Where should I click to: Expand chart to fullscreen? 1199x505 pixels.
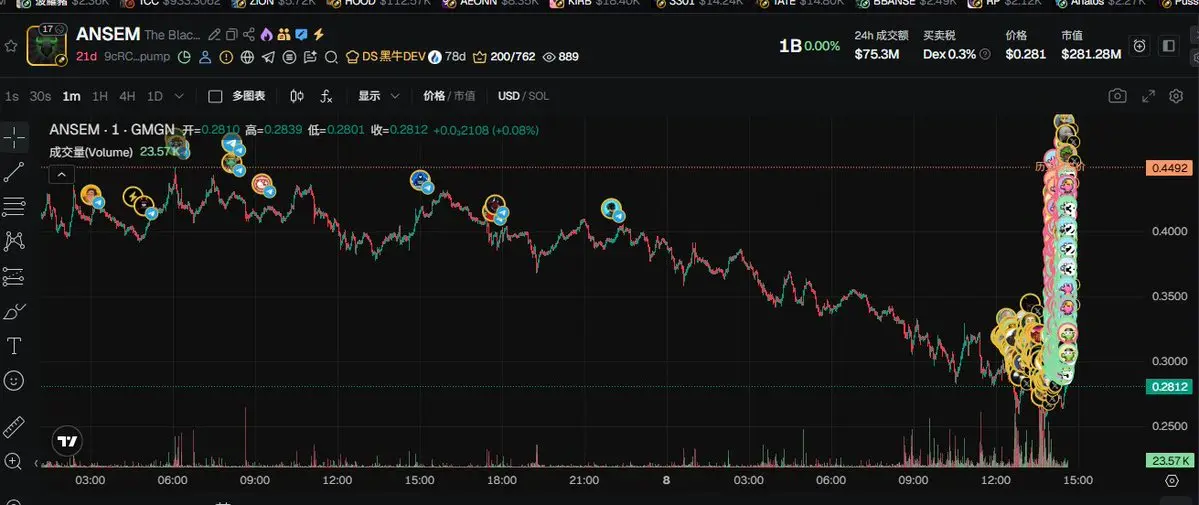(x=1149, y=96)
